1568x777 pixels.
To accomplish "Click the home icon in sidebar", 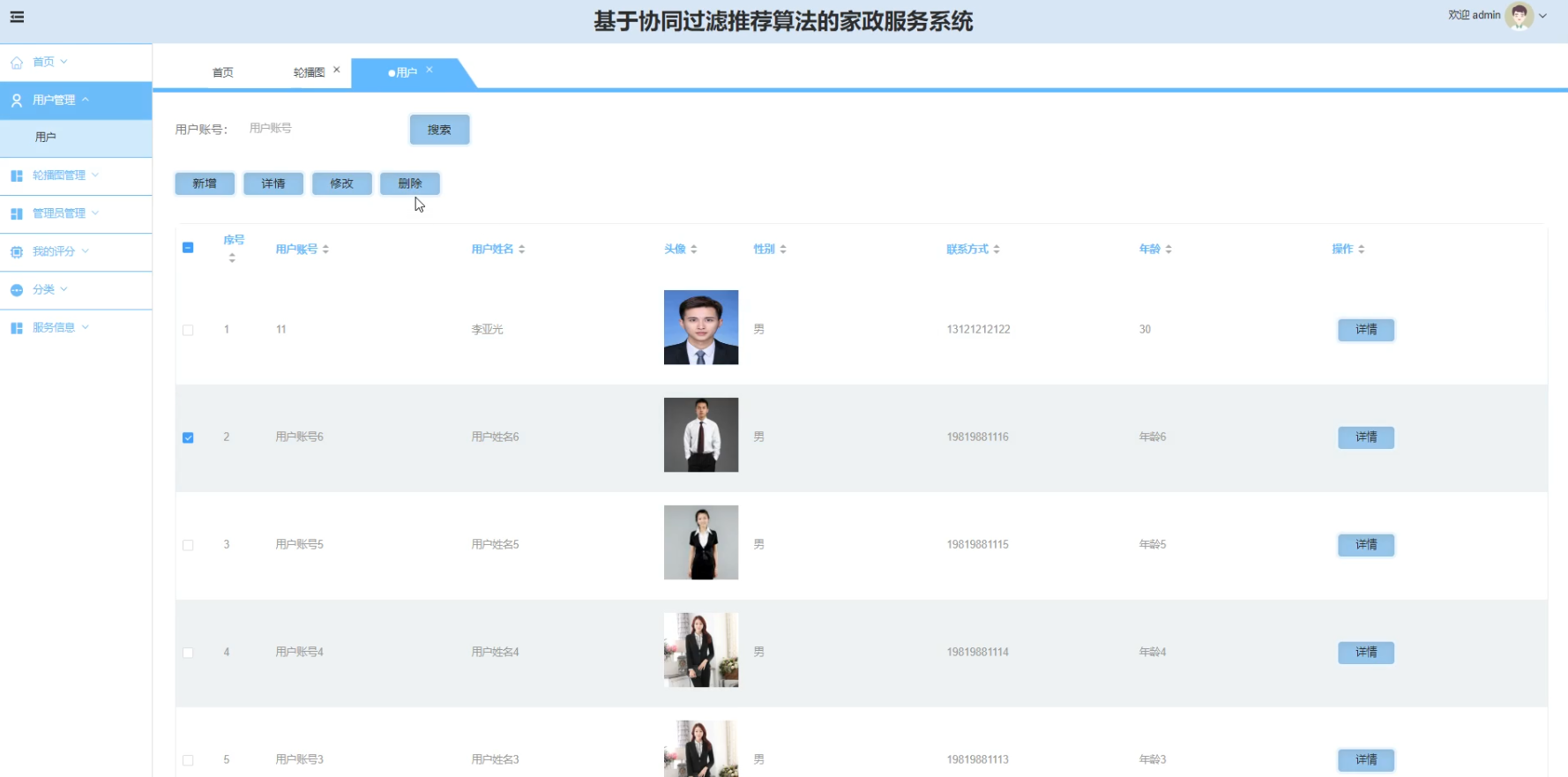I will pos(17,63).
